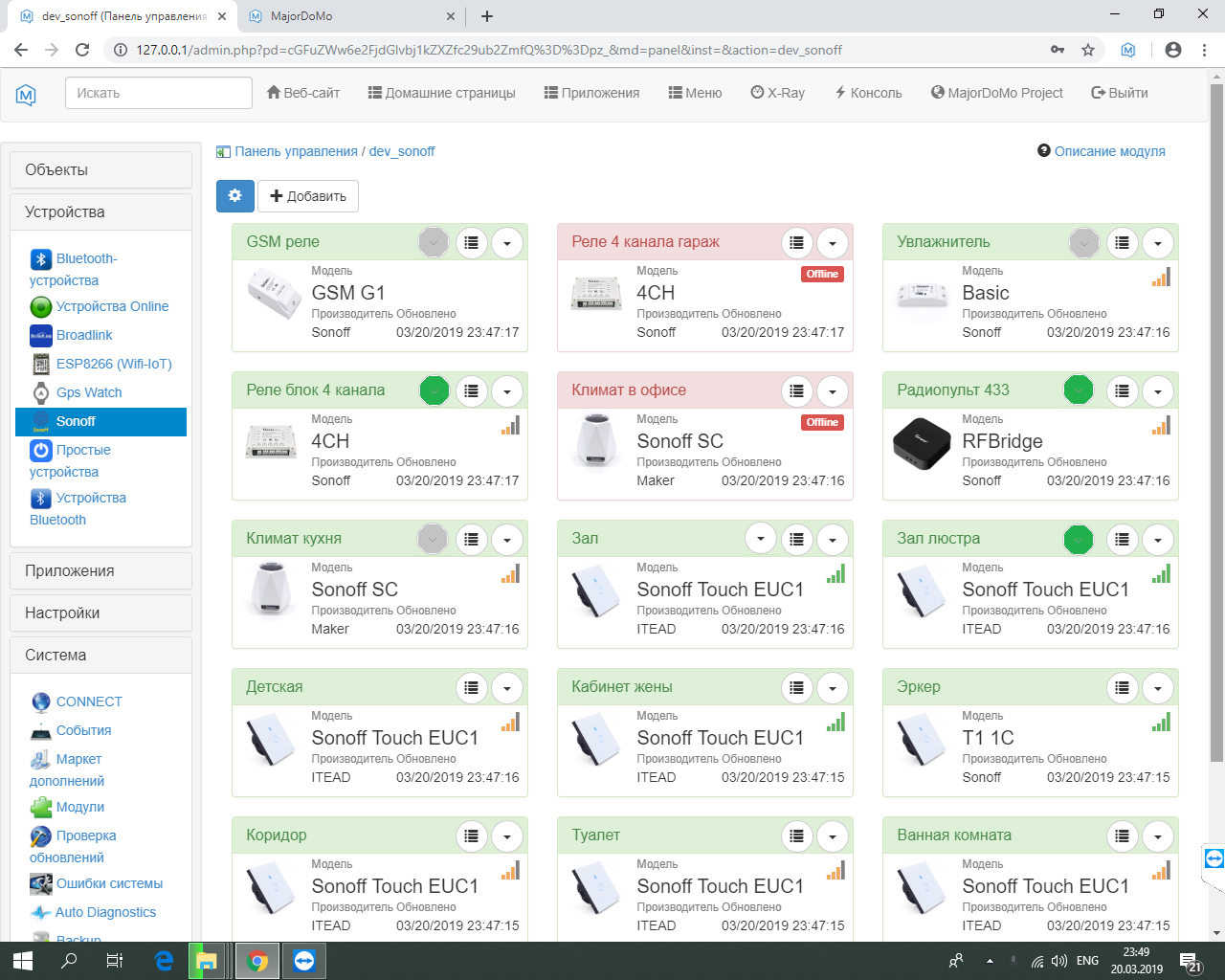Open the X-Ray menu item
Viewport: 1225px width, 980px height.
pyautogui.click(x=777, y=93)
